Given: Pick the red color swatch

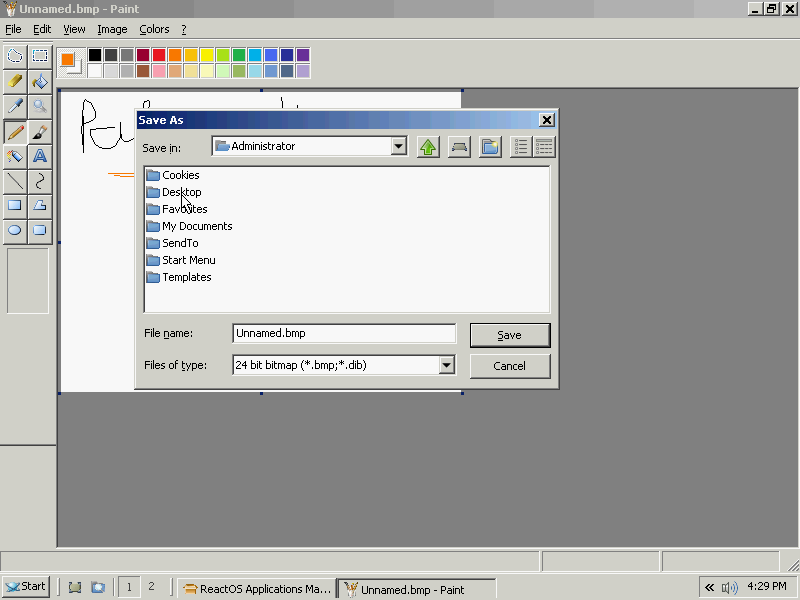Looking at the screenshot, I should point(159,55).
